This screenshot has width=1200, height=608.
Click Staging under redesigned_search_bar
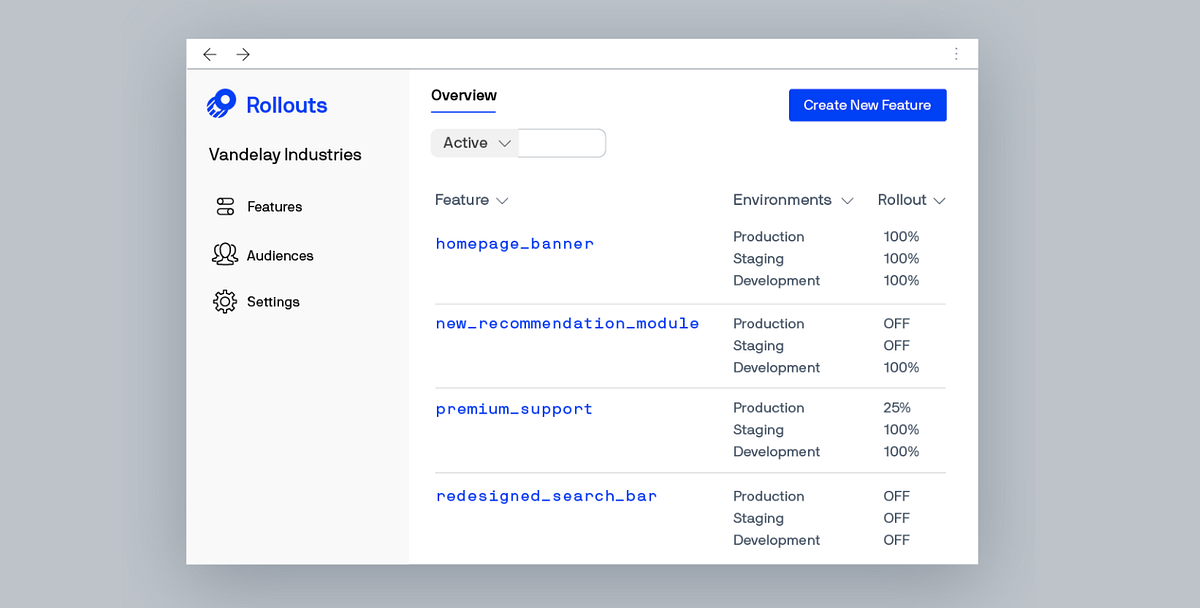758,518
